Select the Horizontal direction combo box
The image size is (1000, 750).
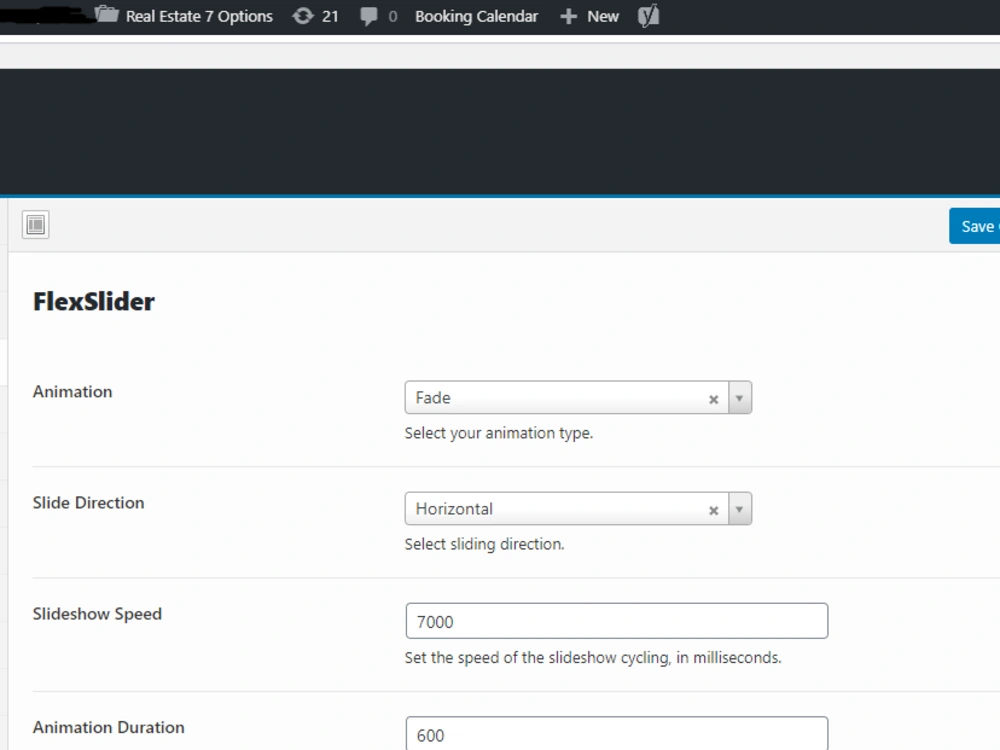point(578,508)
